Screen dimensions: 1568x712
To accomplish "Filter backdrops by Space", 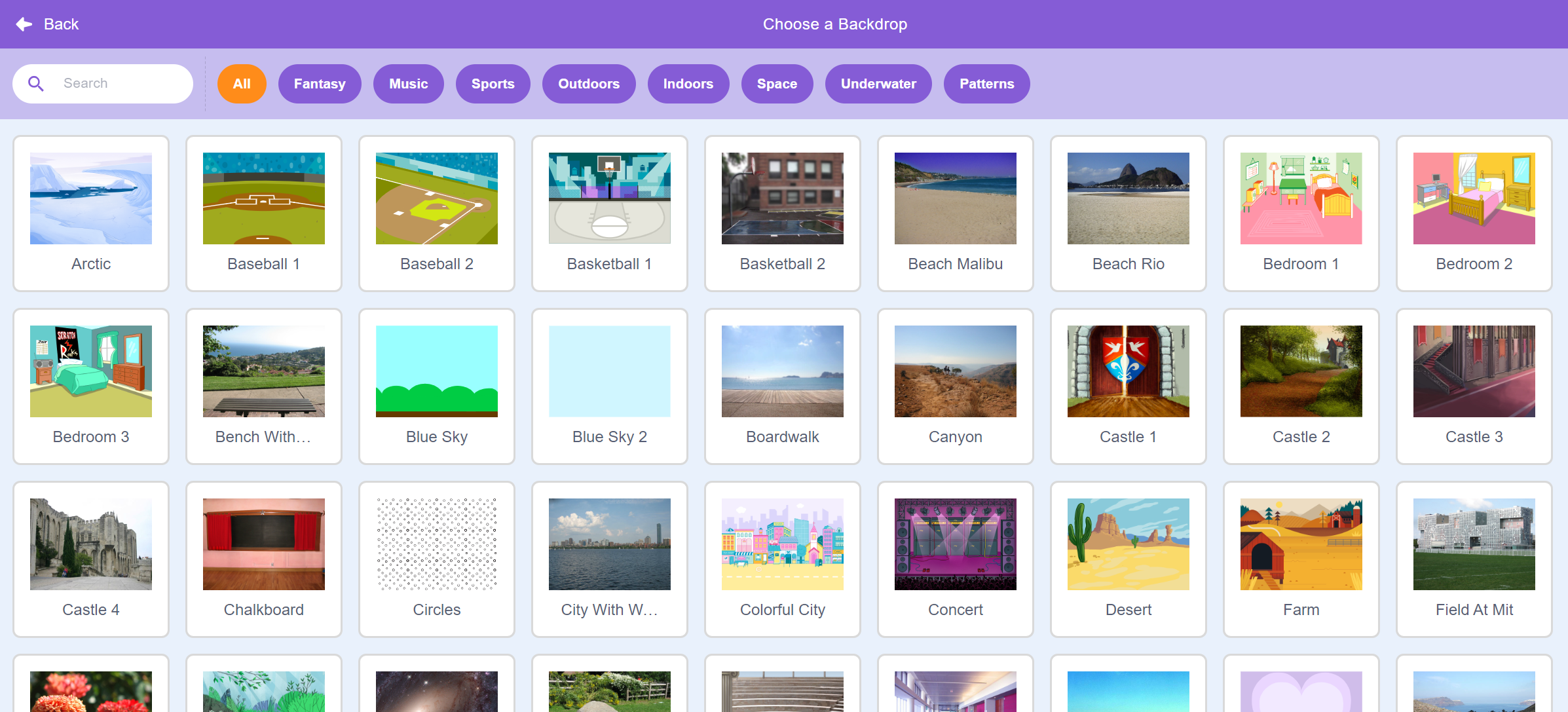I will [x=777, y=84].
